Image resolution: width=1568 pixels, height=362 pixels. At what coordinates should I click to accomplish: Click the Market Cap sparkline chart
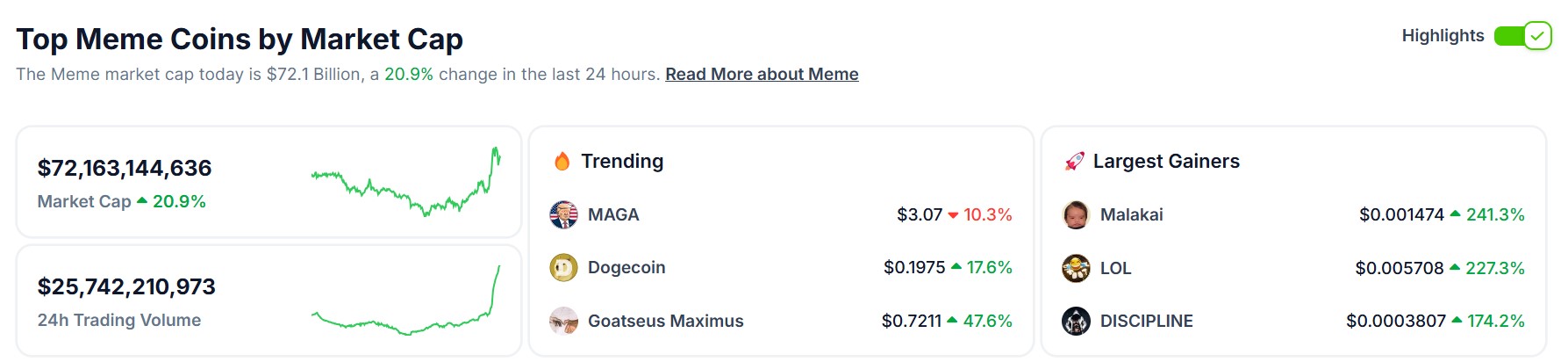pos(406,182)
